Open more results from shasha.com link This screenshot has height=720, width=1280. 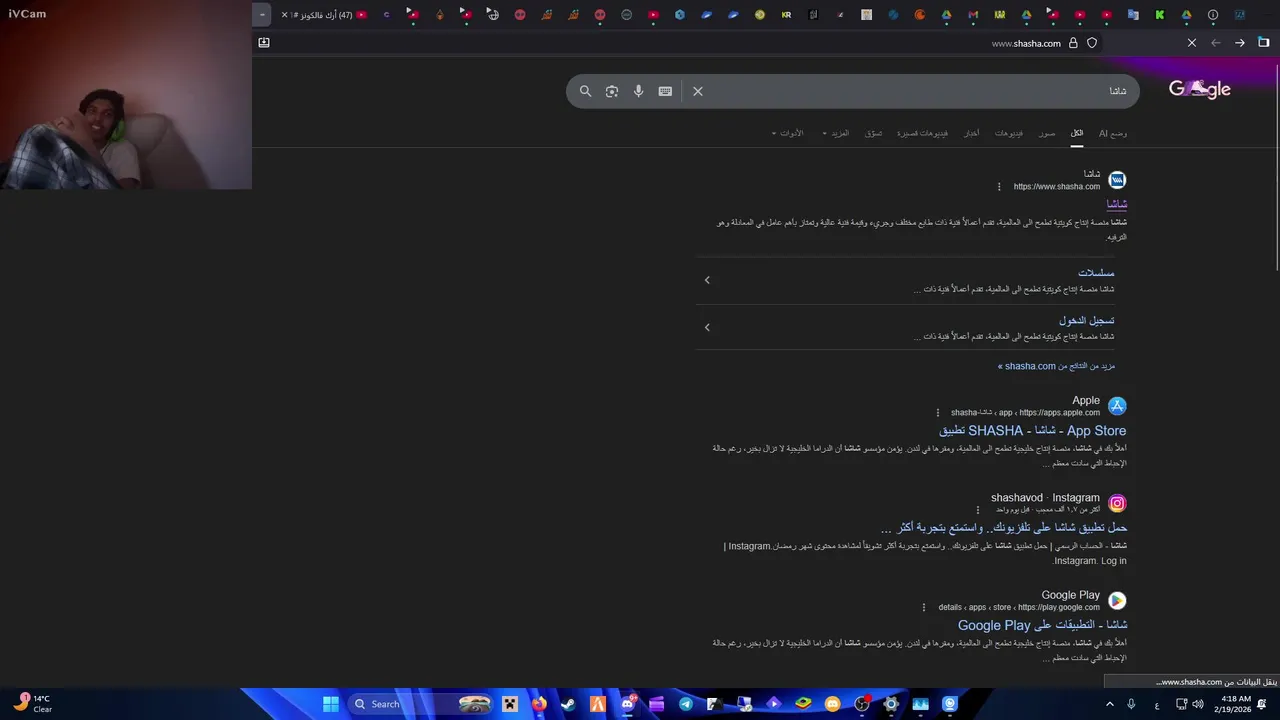[x=1056, y=366]
